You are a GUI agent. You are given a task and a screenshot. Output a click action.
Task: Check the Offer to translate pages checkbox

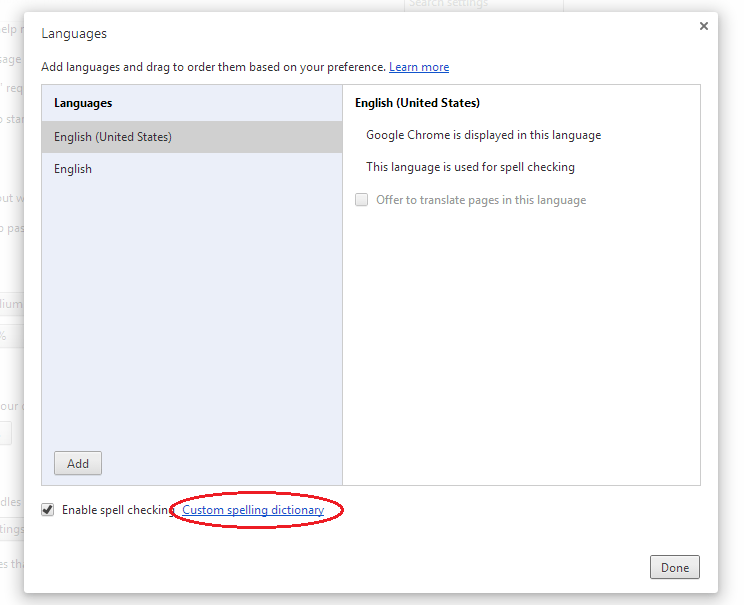click(362, 199)
